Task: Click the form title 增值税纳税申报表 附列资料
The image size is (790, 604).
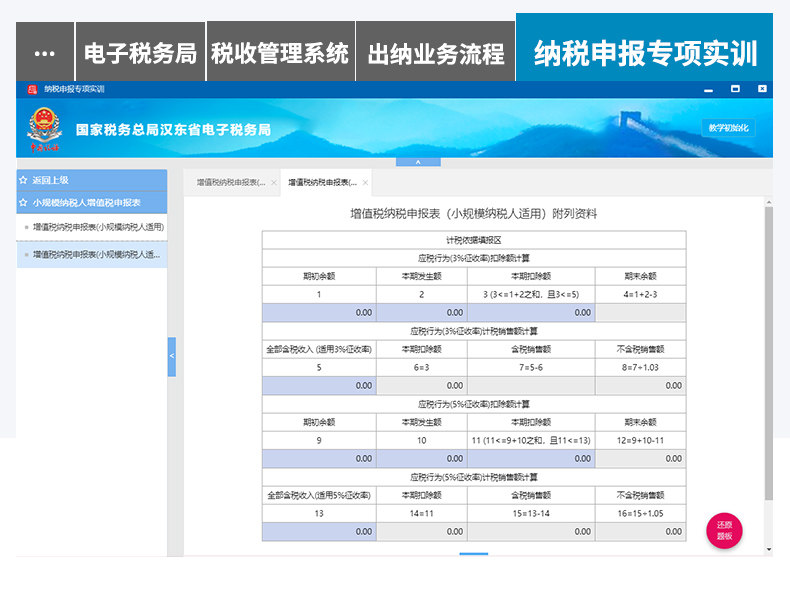Action: [x=474, y=214]
